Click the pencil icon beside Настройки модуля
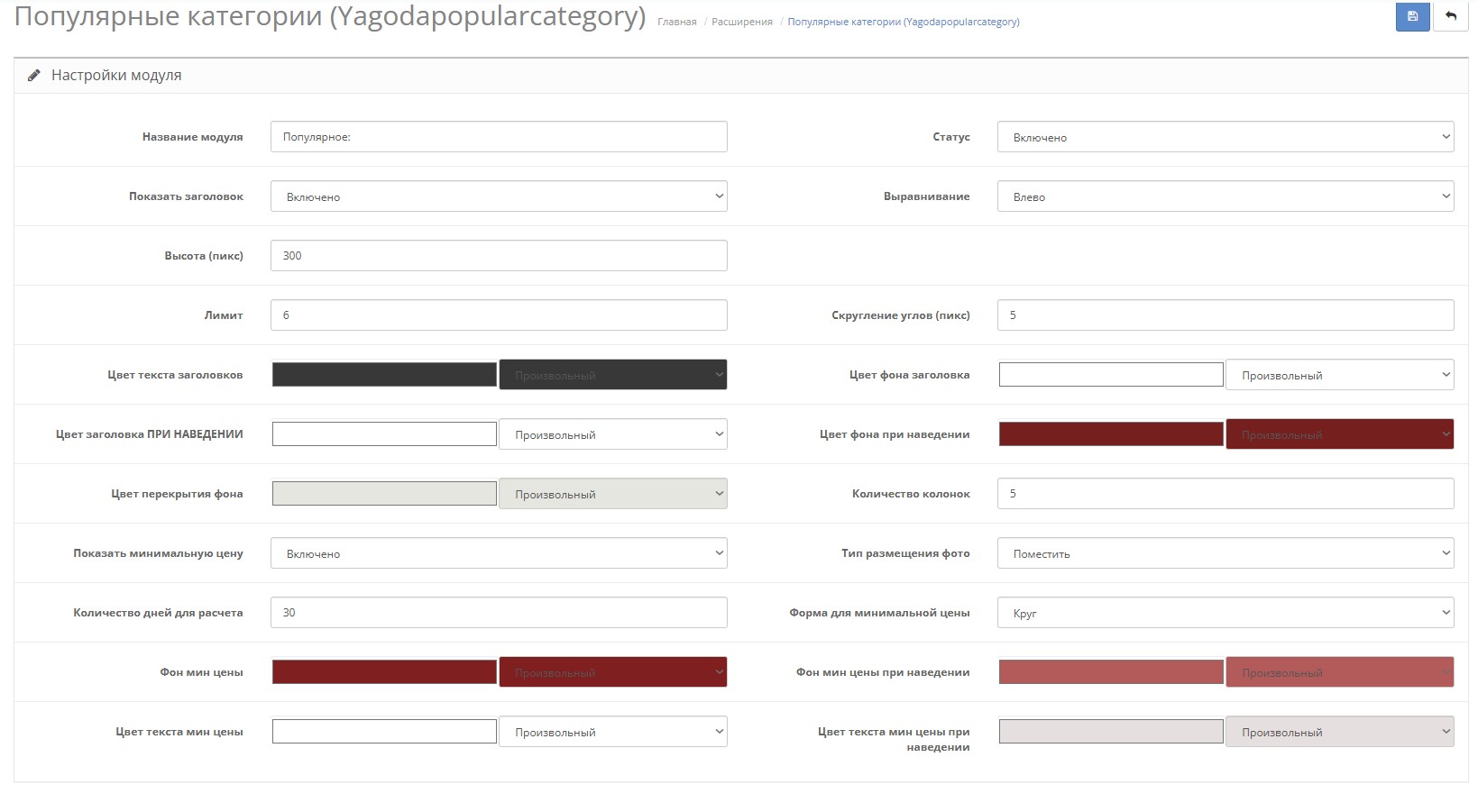The width and height of the screenshot is (1478, 812). (x=34, y=76)
